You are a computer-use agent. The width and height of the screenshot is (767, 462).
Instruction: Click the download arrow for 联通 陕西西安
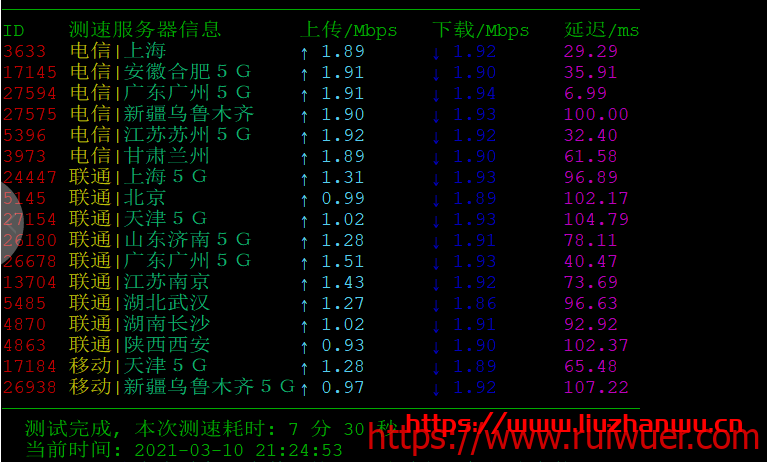click(x=437, y=345)
